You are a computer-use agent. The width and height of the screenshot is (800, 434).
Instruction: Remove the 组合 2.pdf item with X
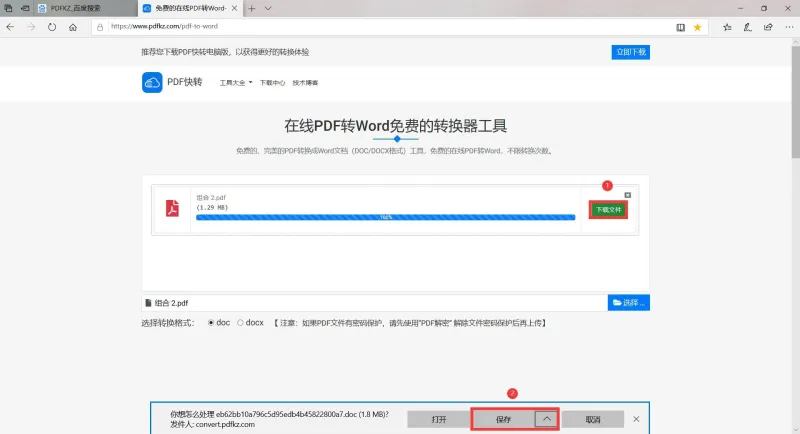point(628,195)
